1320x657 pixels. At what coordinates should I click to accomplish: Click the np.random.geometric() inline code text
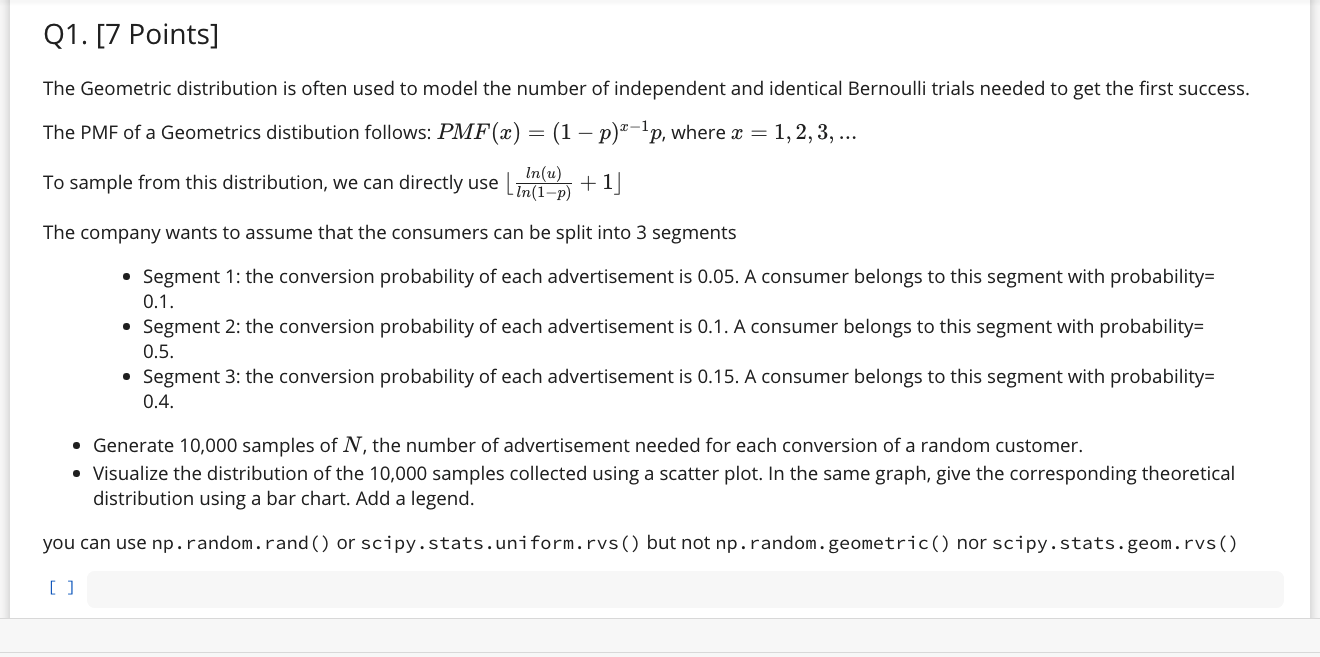click(830, 543)
